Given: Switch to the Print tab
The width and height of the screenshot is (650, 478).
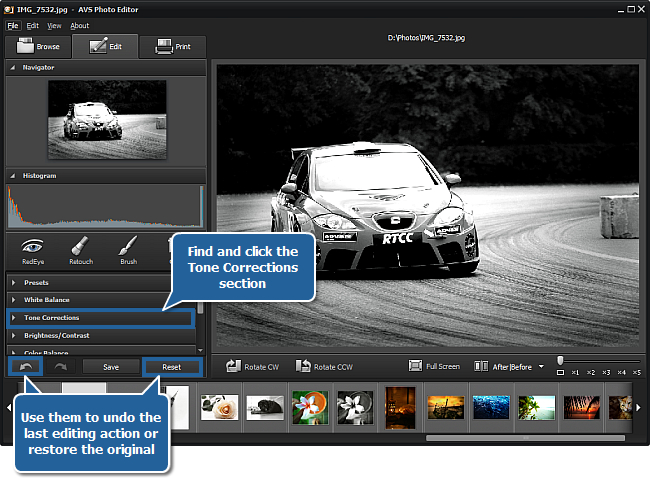Looking at the screenshot, I should coord(173,46).
